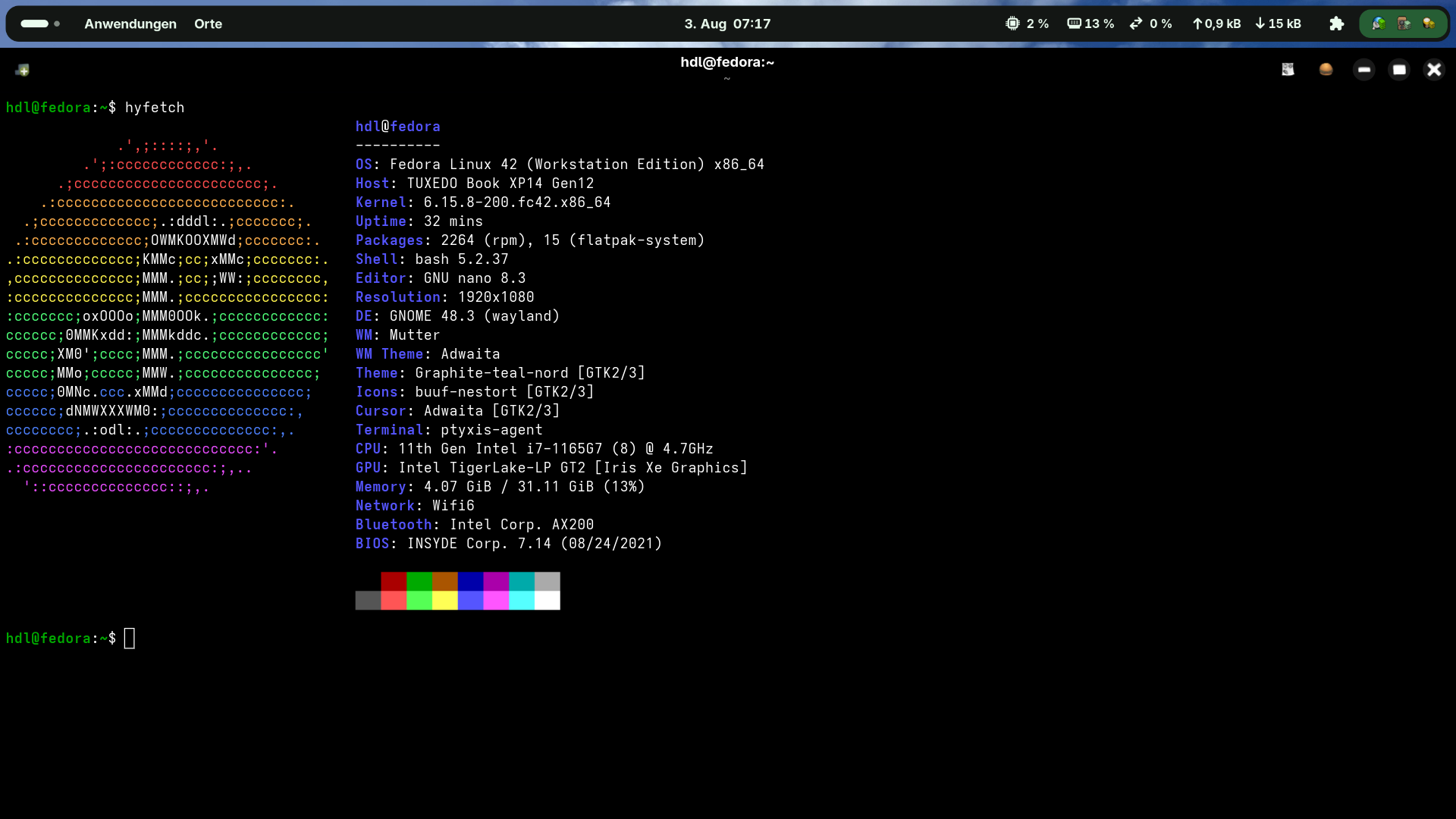The height and width of the screenshot is (819, 1456).
Task: Open the date and time calendar
Action: click(x=727, y=24)
